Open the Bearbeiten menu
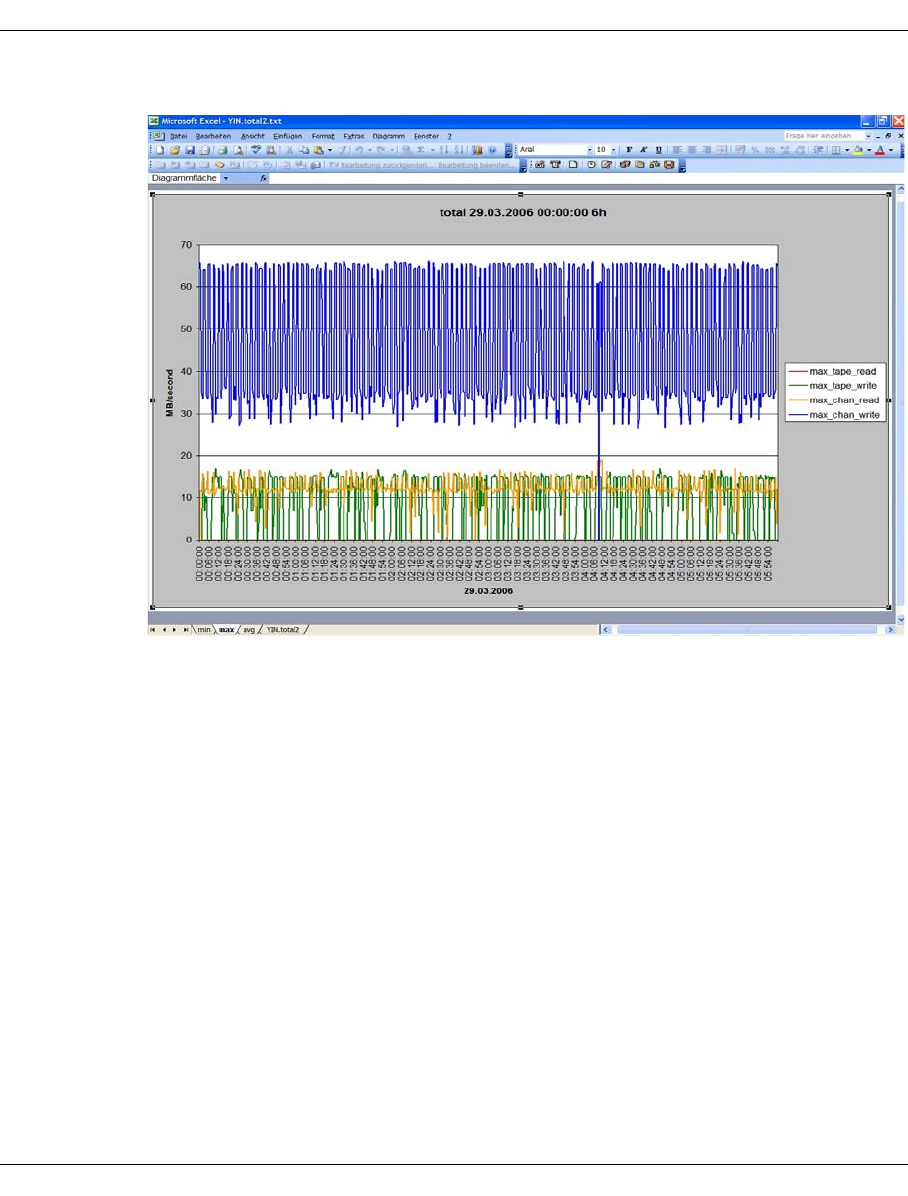 click(213, 136)
